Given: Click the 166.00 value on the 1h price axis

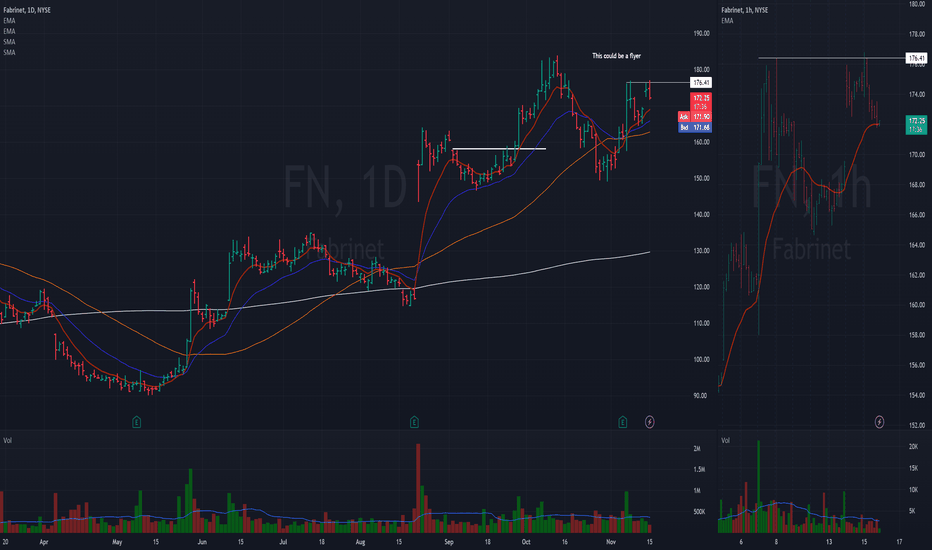Looking at the screenshot, I should 917,215.
